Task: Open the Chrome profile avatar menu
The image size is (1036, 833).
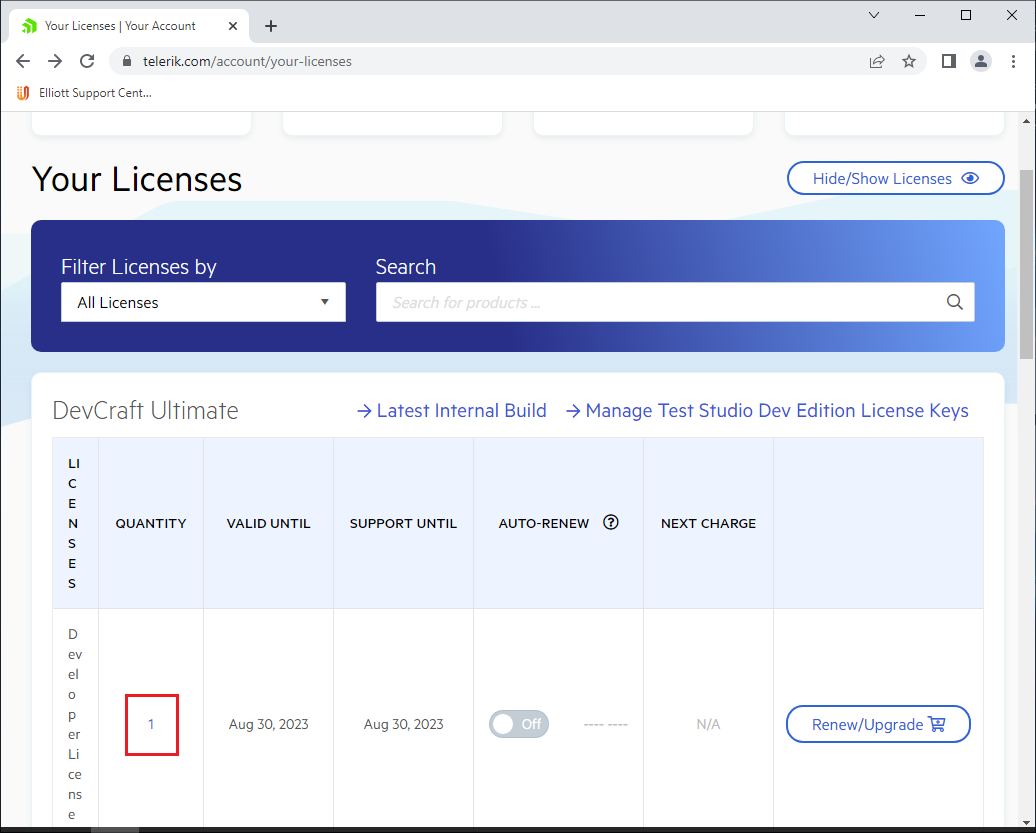Action: coord(981,61)
